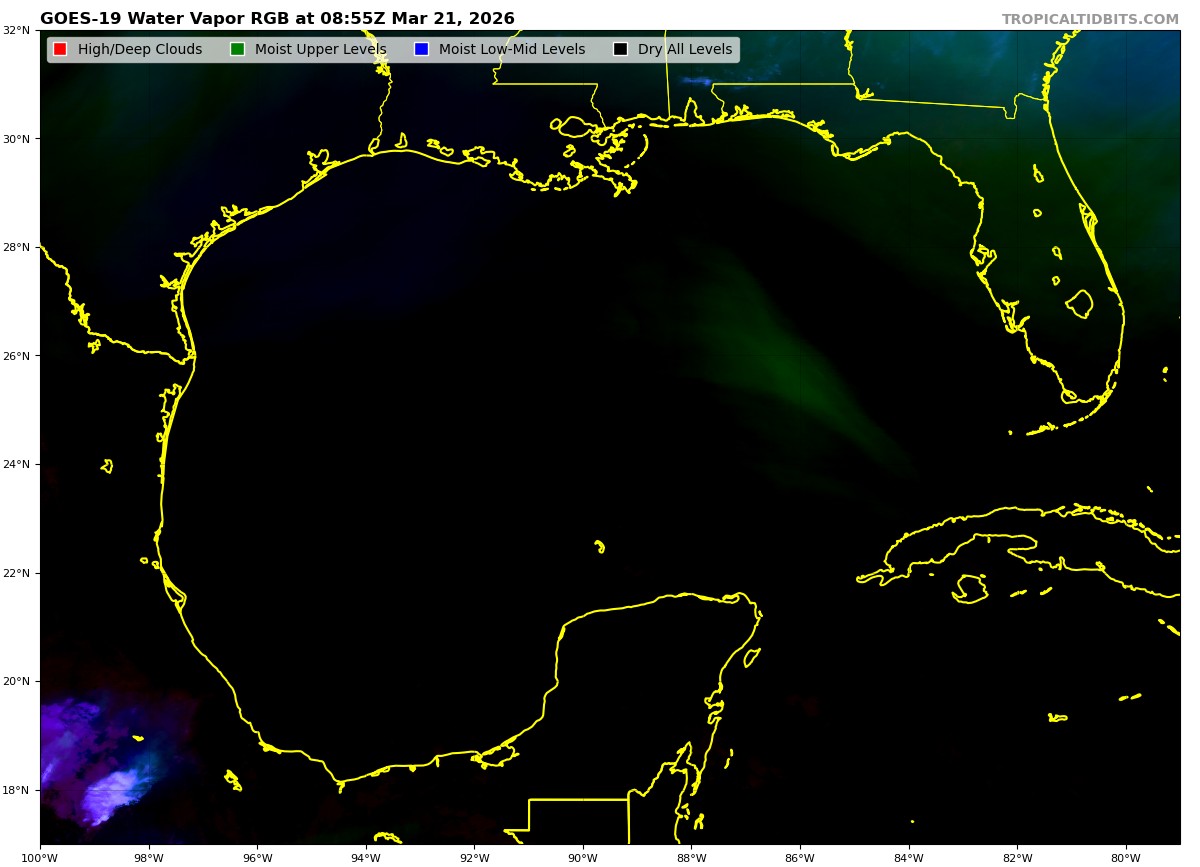
Task: Select the Moist Upper Levels legend label
Action: [320, 50]
